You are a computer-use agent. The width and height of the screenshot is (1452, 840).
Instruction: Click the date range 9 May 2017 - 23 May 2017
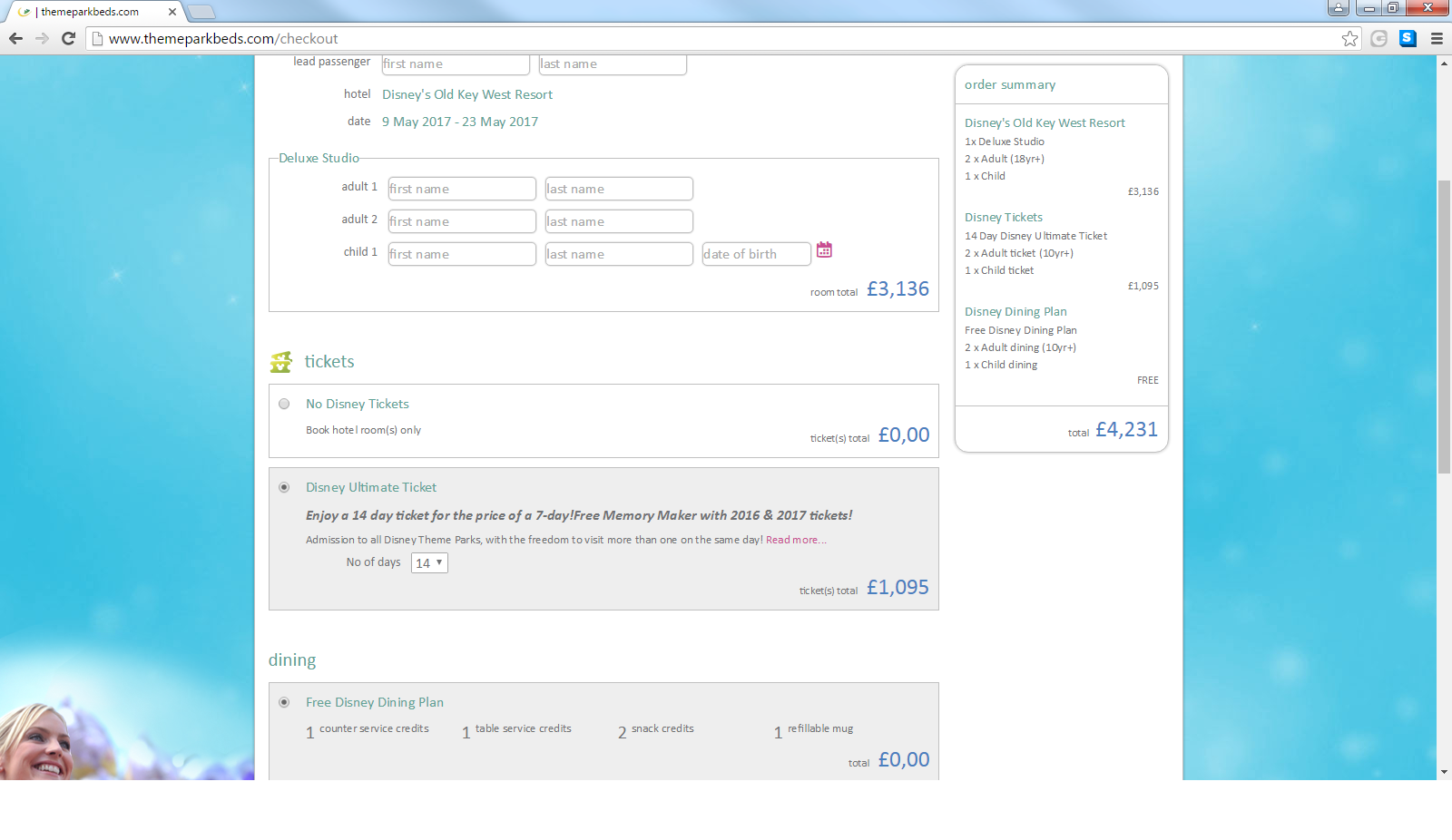[x=460, y=122]
